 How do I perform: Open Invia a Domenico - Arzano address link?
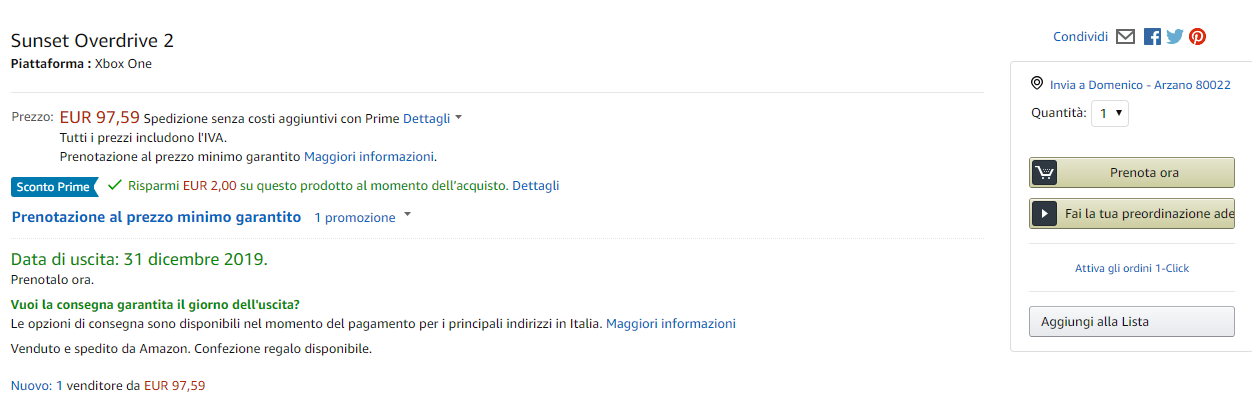point(1140,85)
